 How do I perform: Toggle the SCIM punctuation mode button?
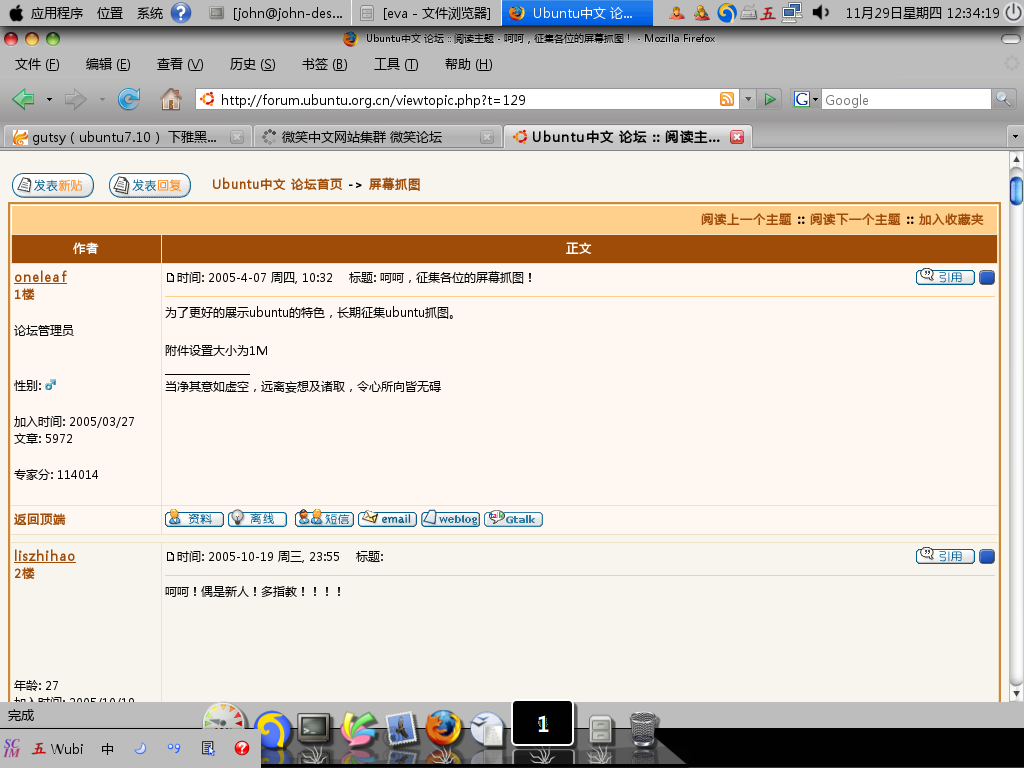coord(174,748)
